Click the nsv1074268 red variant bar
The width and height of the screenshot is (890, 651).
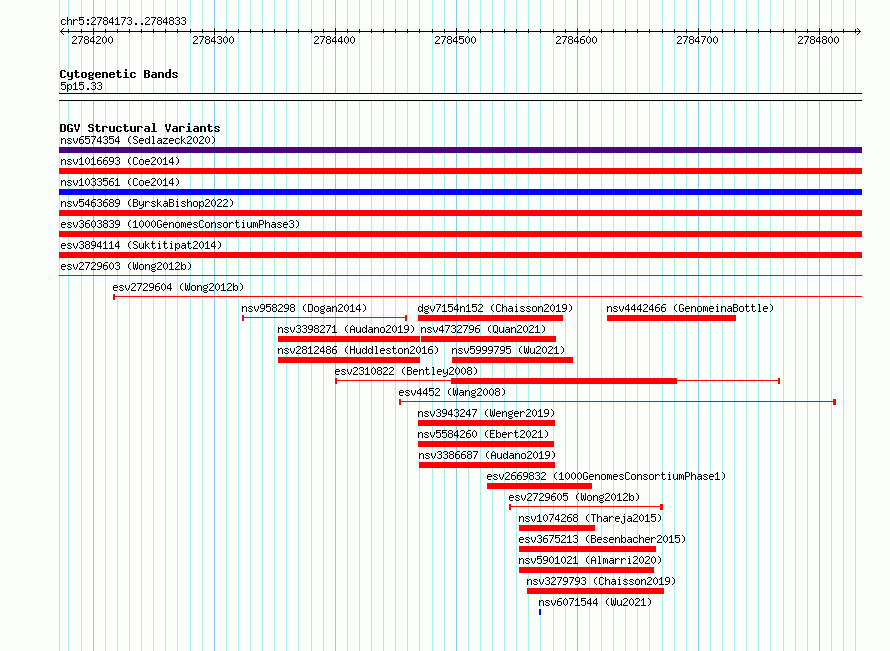pos(557,528)
